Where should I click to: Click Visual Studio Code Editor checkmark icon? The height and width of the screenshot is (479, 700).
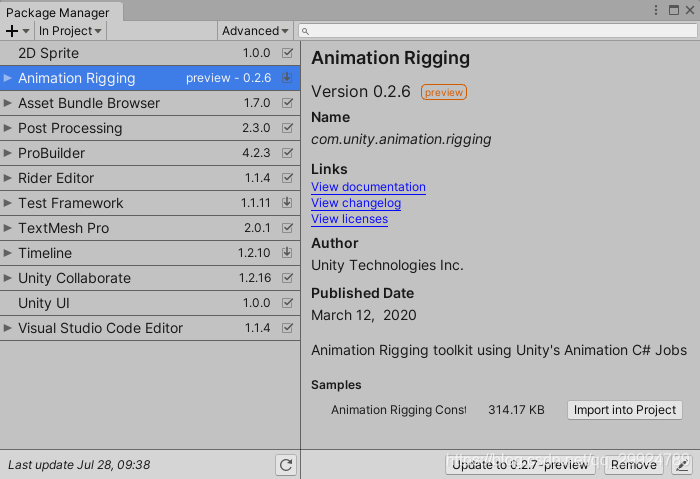[x=288, y=328]
